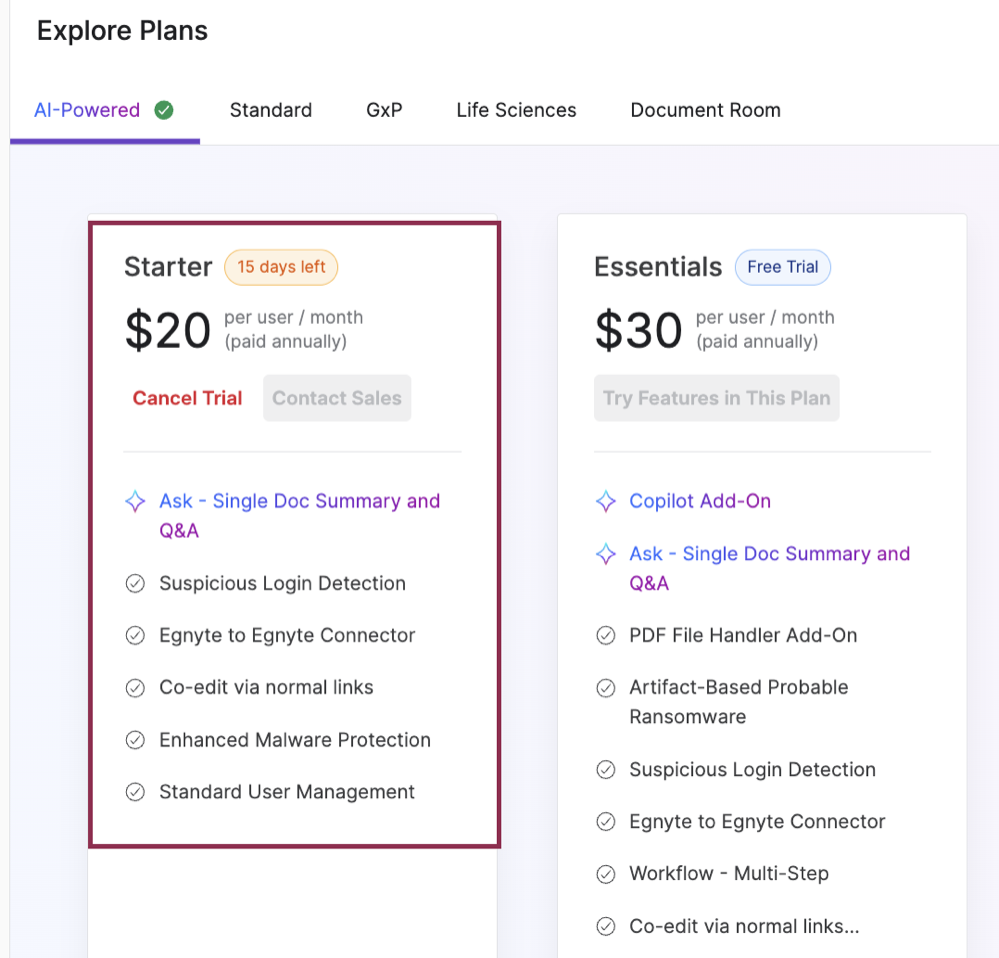The width and height of the screenshot is (999, 958).
Task: Click the checkmark icon beside Enhanced Malware Protection
Action: (x=135, y=740)
